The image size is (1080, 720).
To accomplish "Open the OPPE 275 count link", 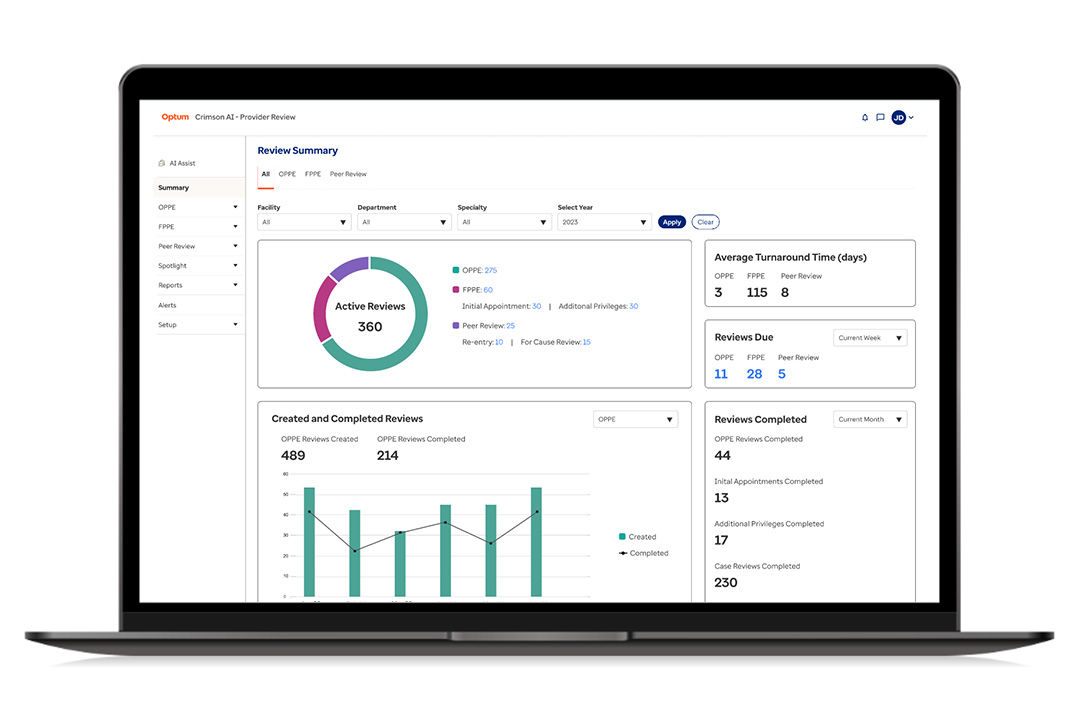I will coord(490,270).
